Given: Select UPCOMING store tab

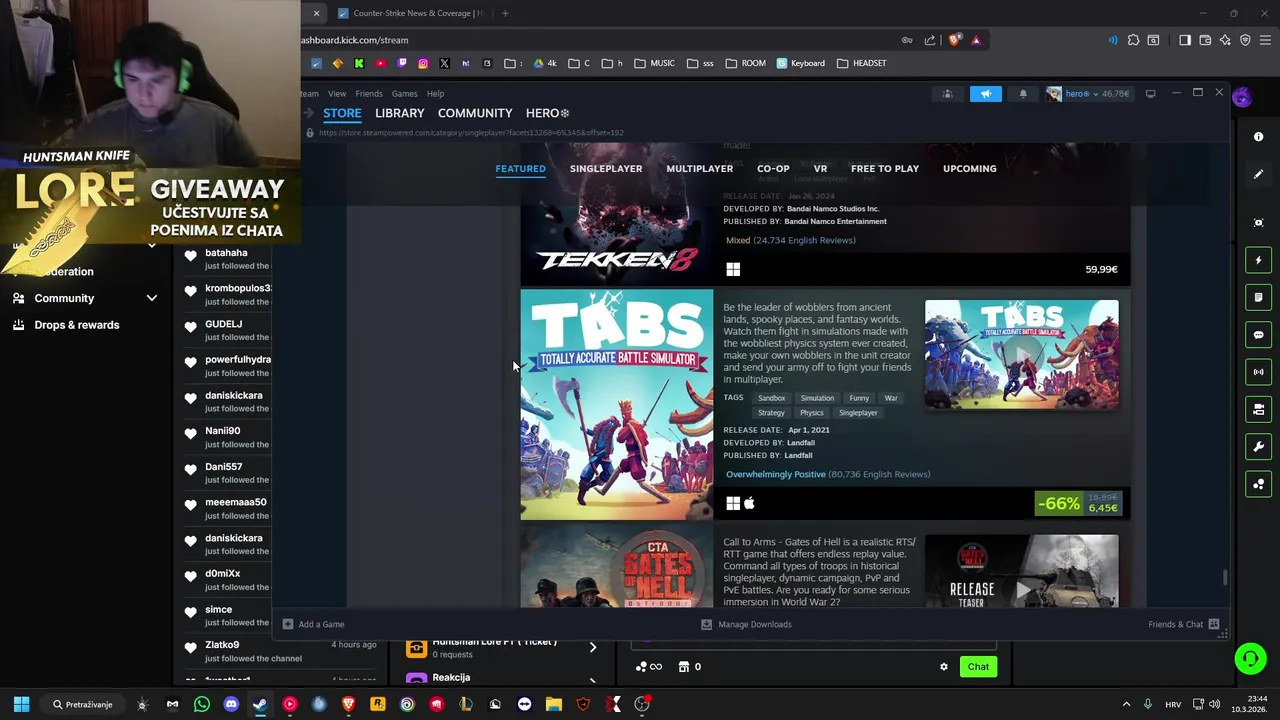Looking at the screenshot, I should point(970,168).
